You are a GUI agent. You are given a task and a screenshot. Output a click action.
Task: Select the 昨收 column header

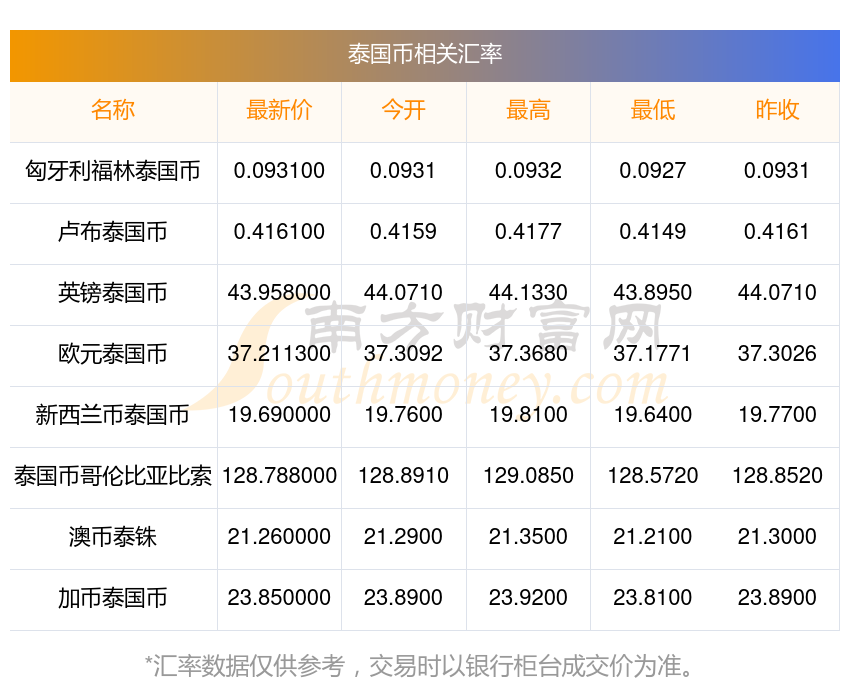(777, 111)
